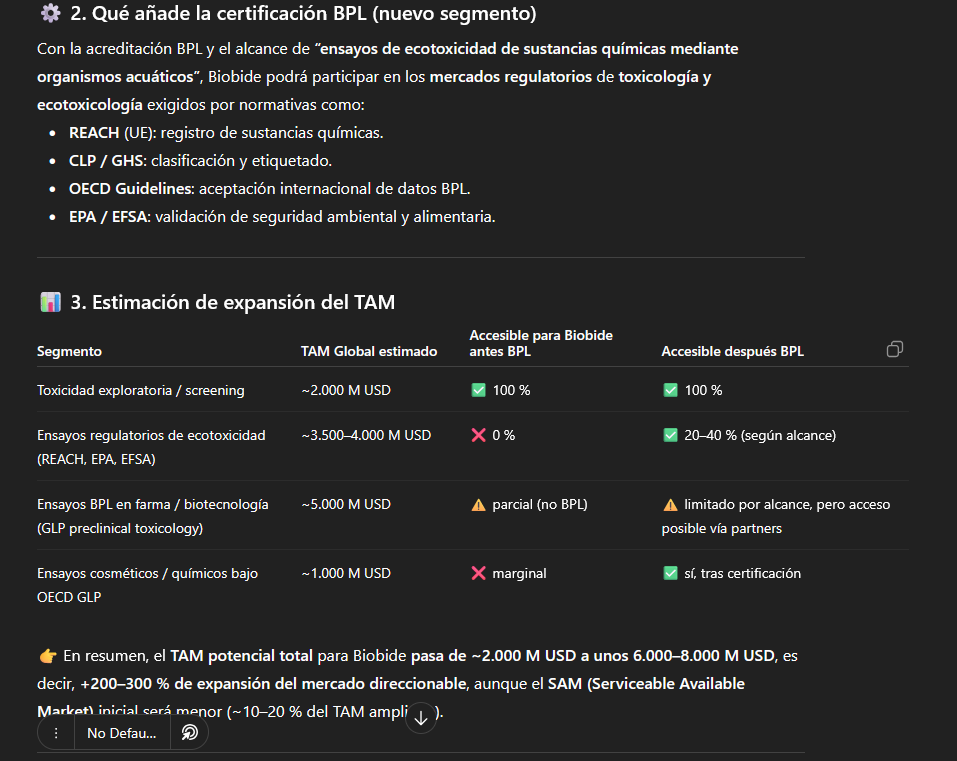This screenshot has width=957, height=761.
Task: Click the "TAM Global estimado" column header
Action: tap(368, 351)
